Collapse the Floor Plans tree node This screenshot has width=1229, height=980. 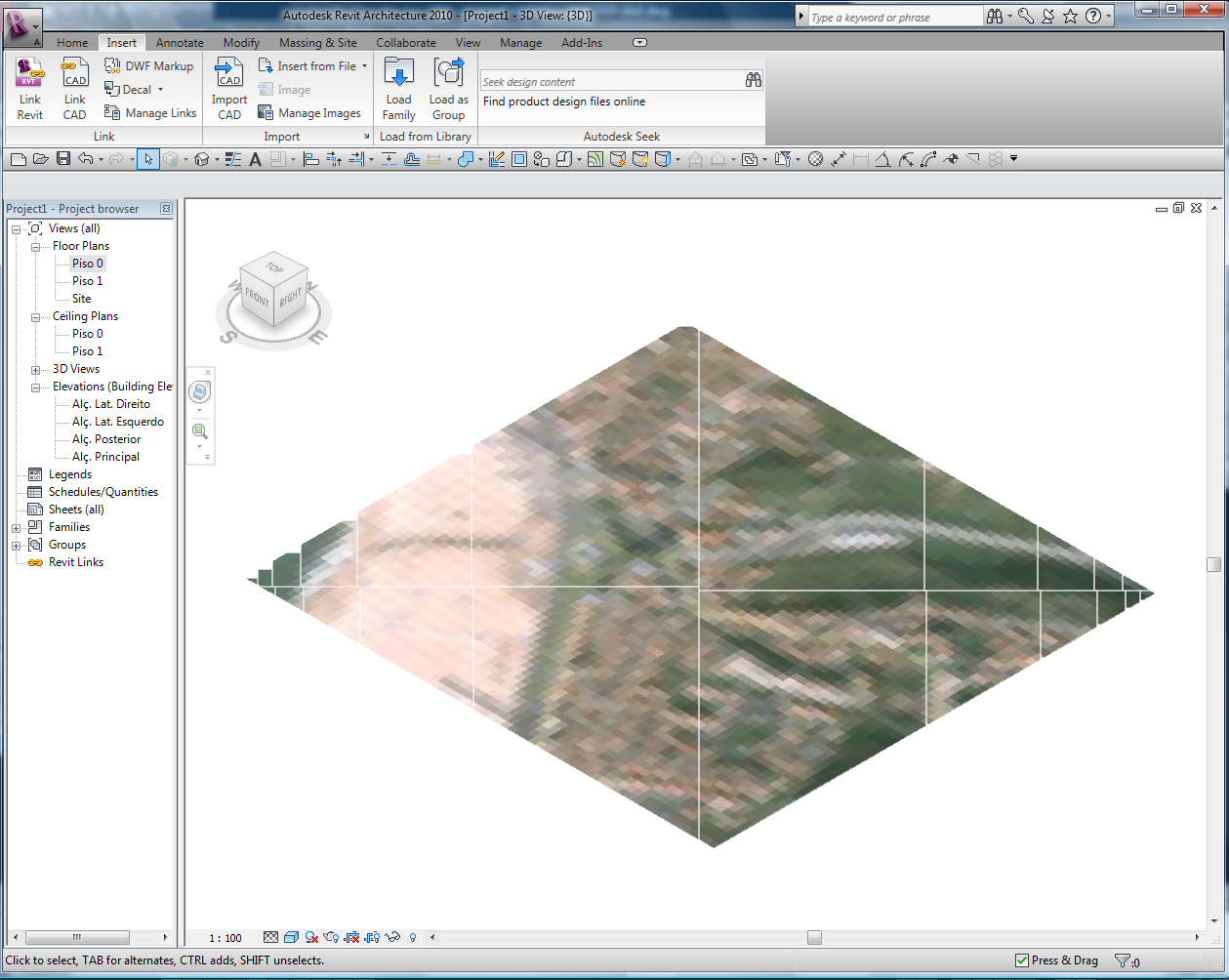(35, 247)
